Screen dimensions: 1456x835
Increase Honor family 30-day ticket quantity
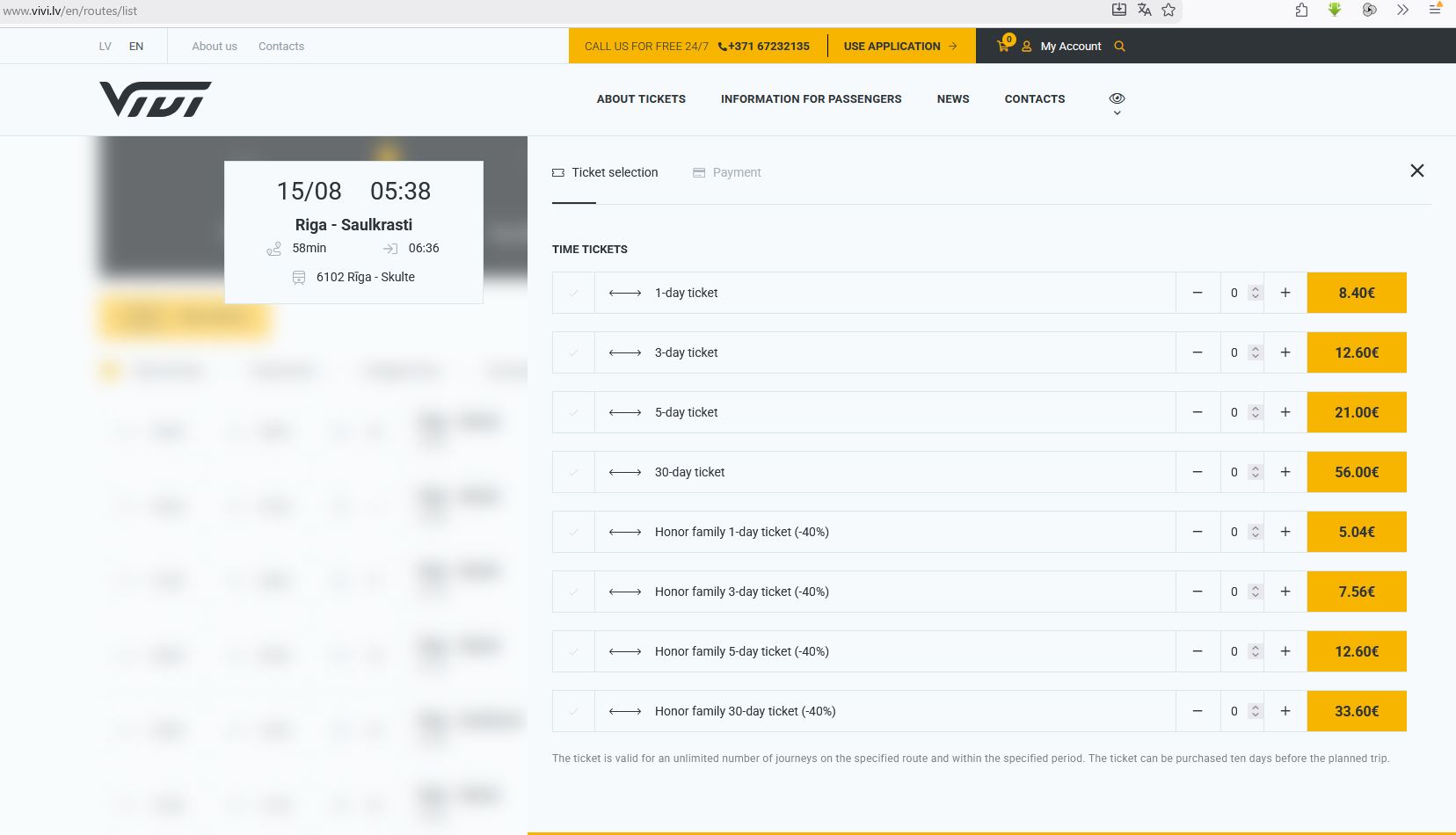coord(1285,711)
